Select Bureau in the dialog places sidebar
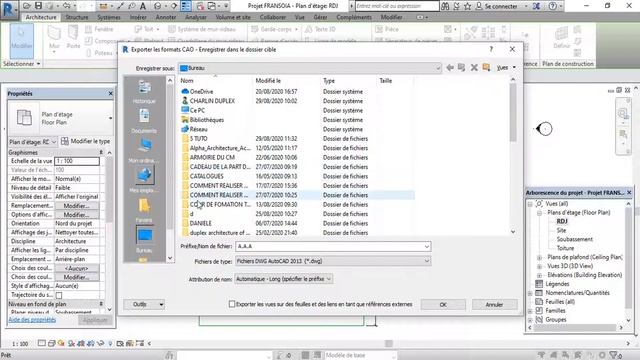 144,240
